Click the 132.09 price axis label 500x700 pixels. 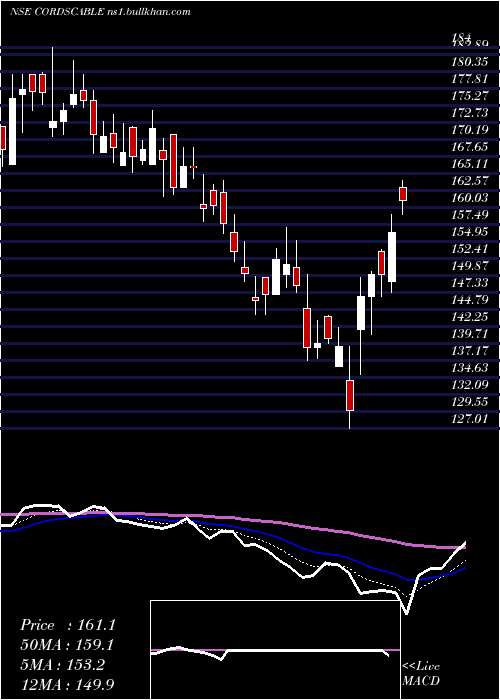pyautogui.click(x=469, y=385)
